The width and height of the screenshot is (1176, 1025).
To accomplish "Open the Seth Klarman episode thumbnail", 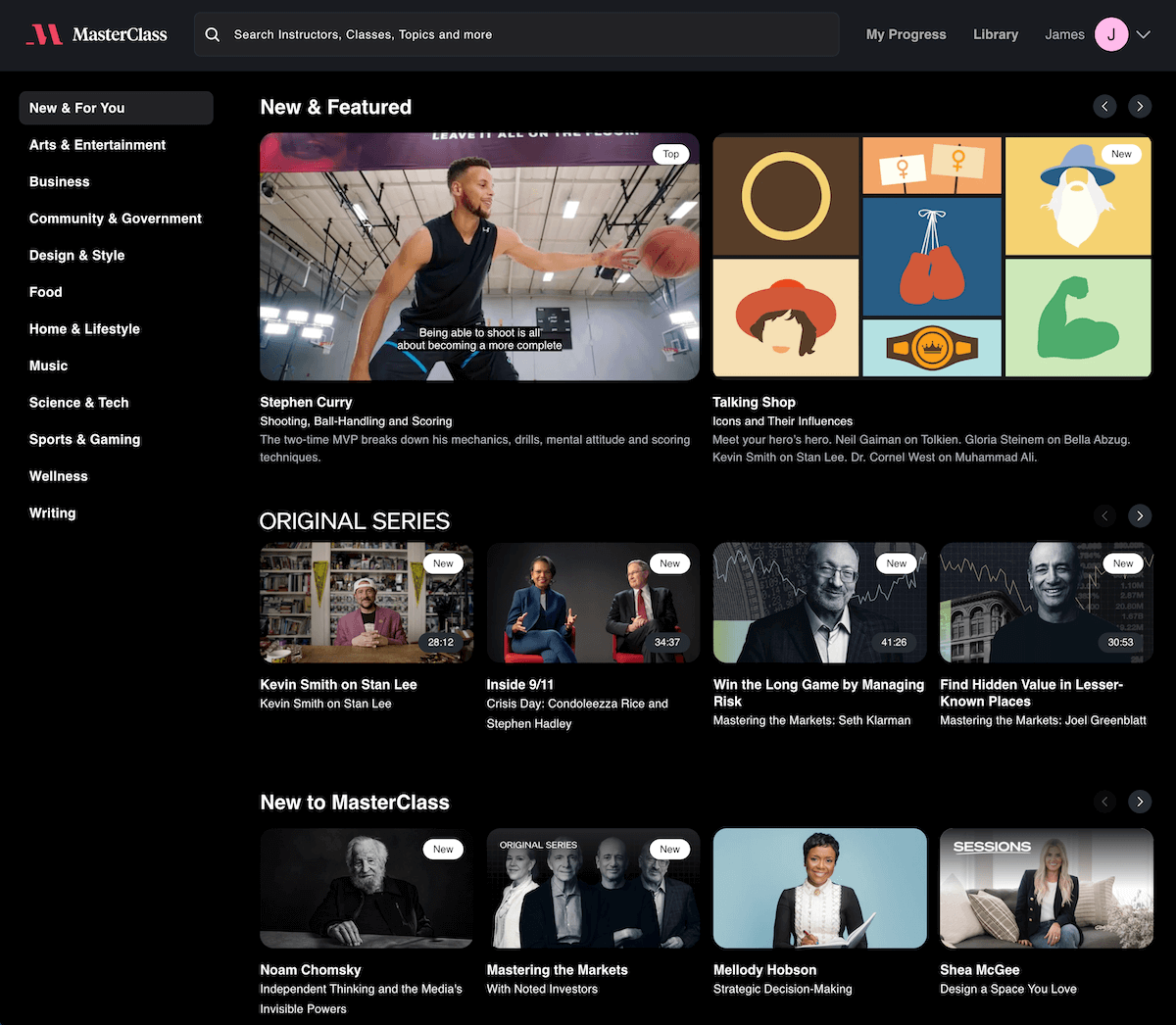I will pyautogui.click(x=820, y=603).
